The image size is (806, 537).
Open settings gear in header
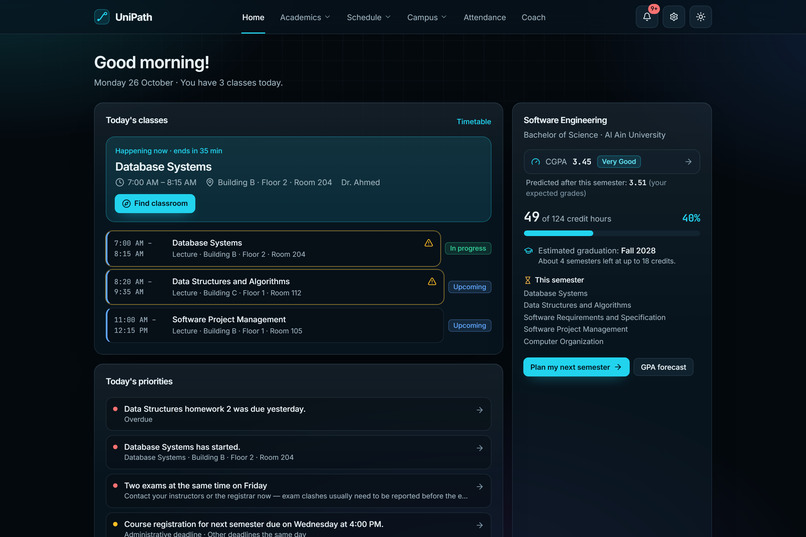pyautogui.click(x=673, y=17)
